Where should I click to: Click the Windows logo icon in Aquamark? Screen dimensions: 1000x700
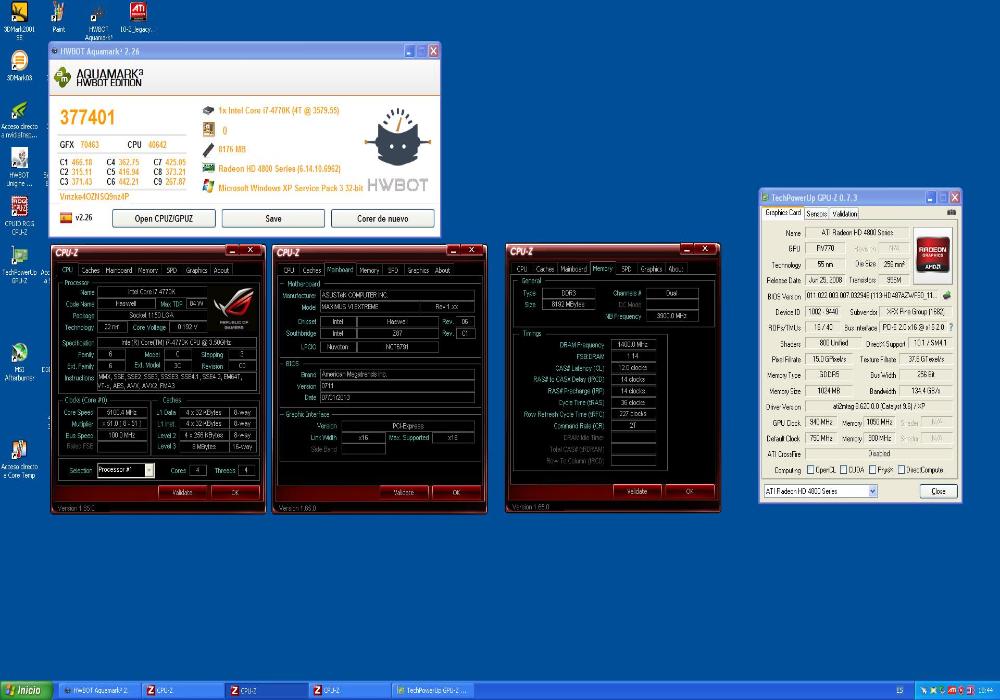(x=208, y=186)
